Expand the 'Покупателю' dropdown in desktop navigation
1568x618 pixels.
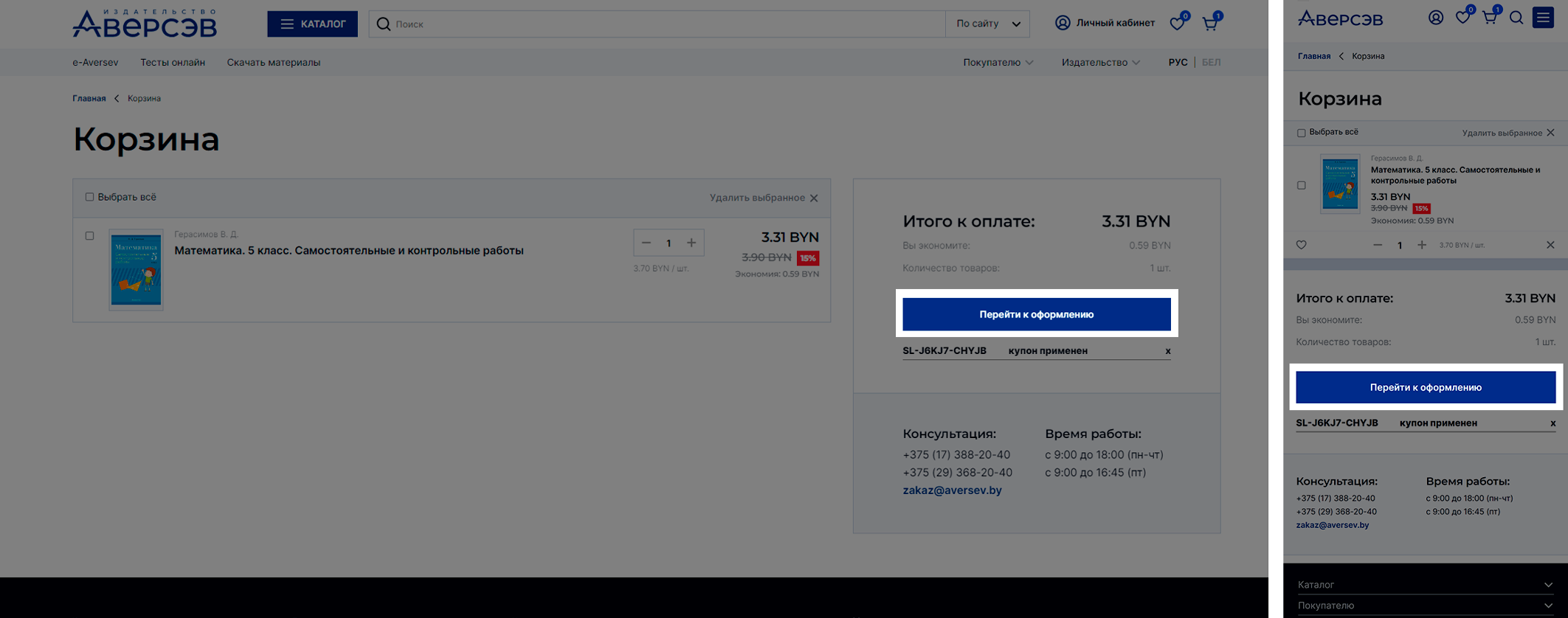coord(998,63)
